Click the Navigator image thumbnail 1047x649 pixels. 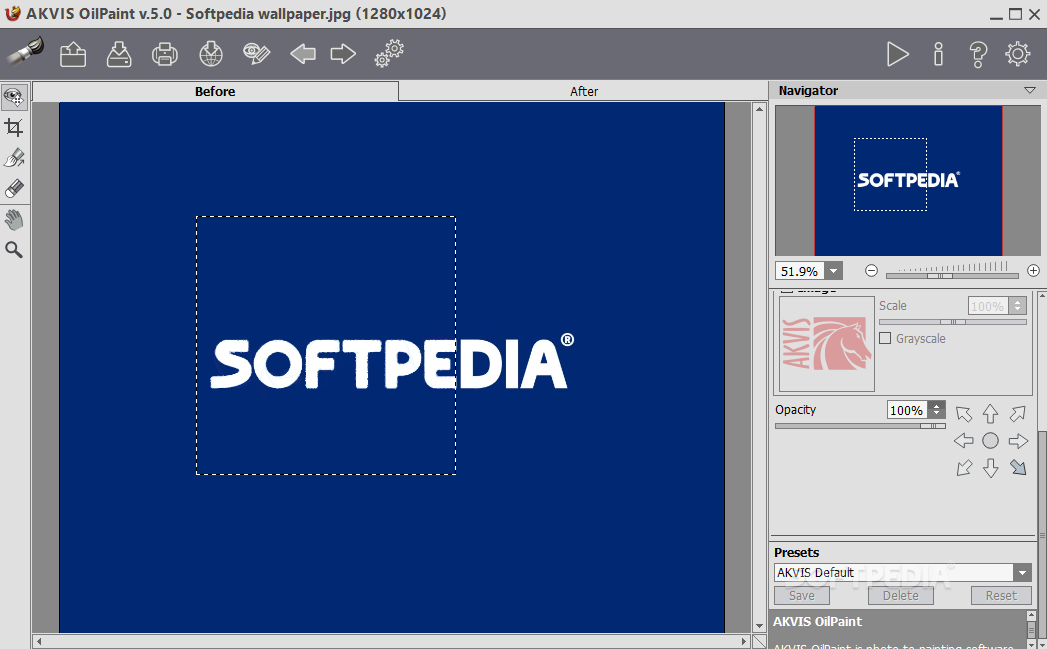[907, 180]
